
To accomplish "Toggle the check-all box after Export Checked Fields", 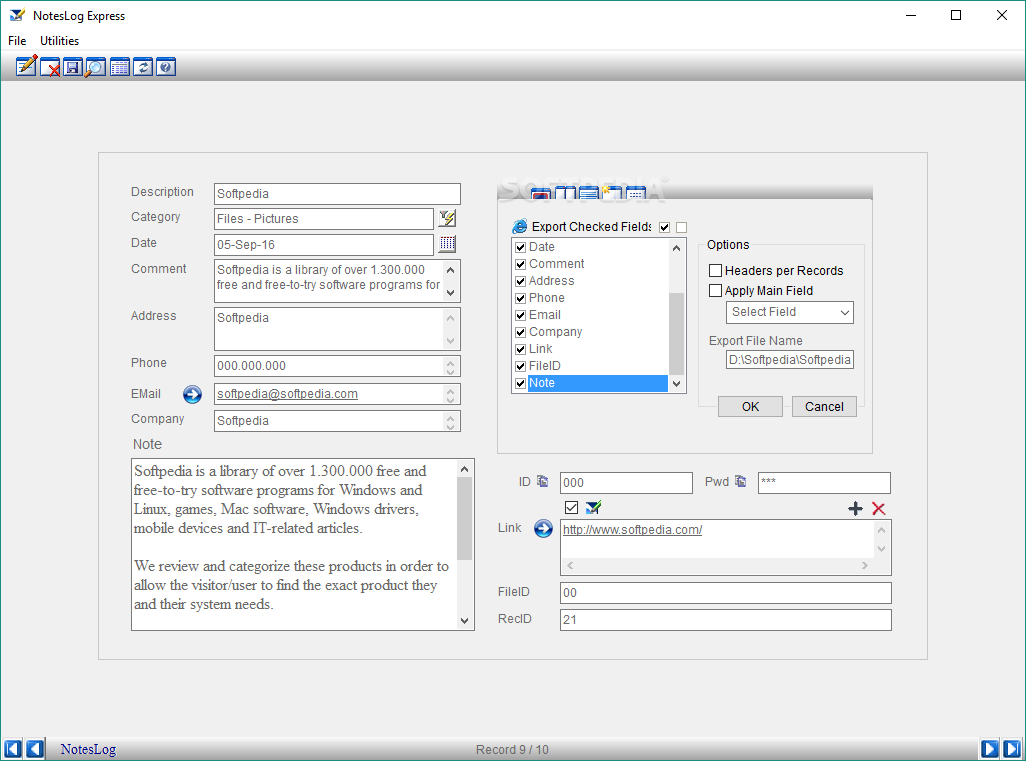I will [x=665, y=227].
